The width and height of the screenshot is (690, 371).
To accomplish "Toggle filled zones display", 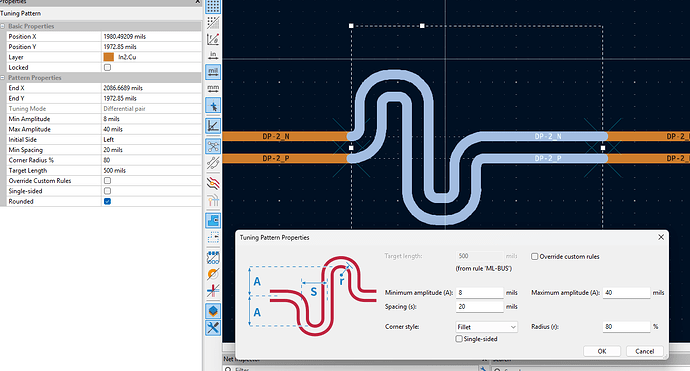I will point(213,220).
